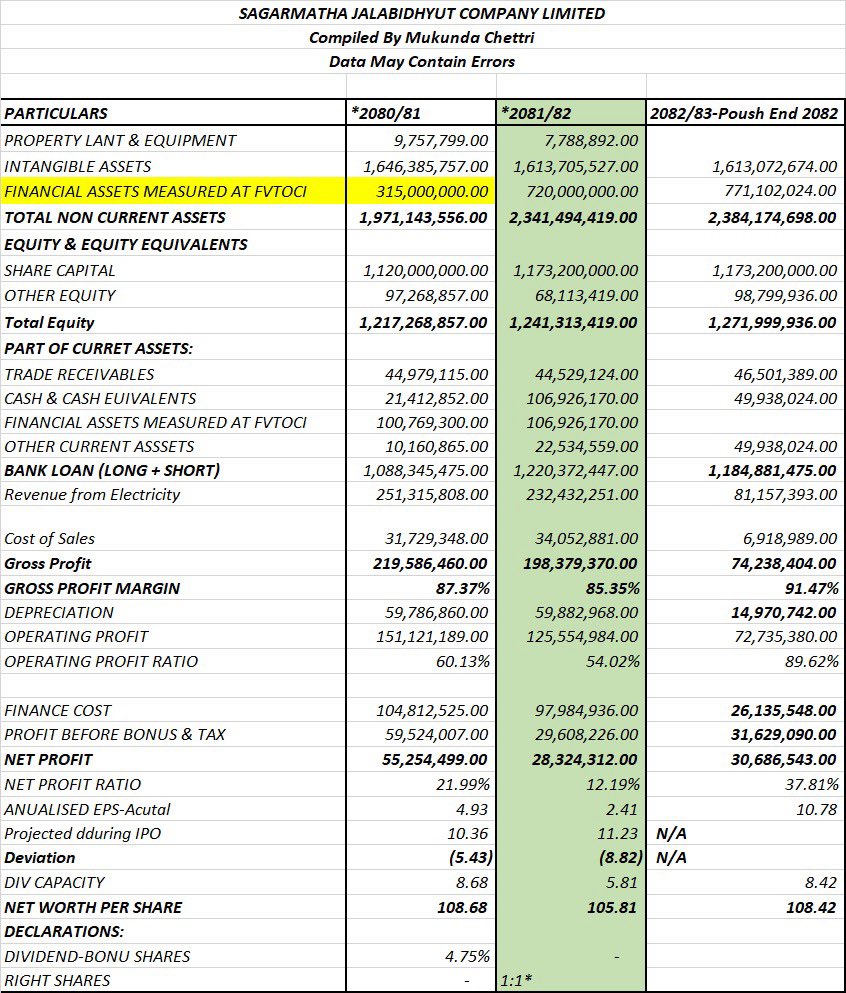The image size is (846, 993).
Task: Select the Cost of Sales label
Action: point(49,539)
